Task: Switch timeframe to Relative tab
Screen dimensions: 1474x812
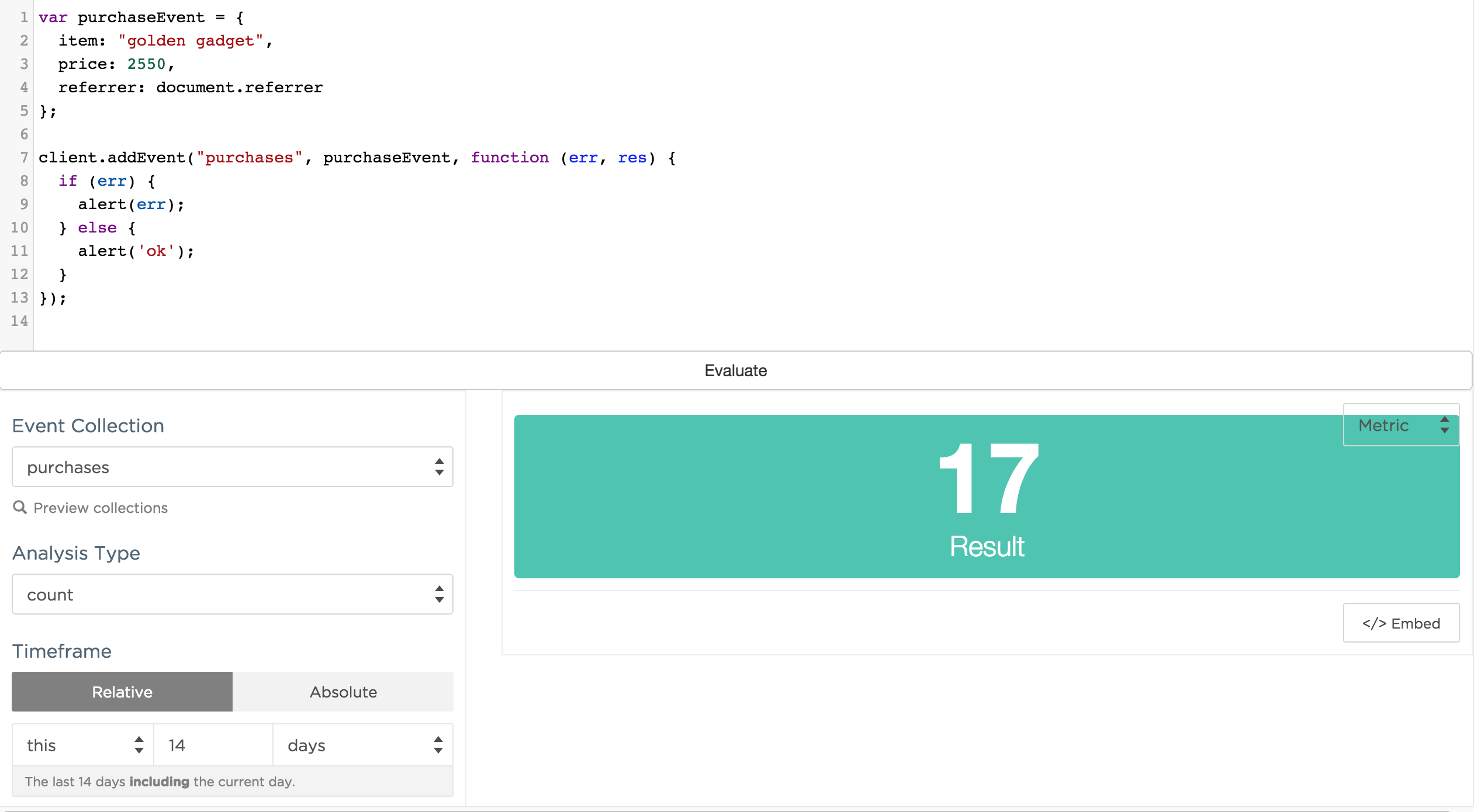Action: (x=122, y=692)
